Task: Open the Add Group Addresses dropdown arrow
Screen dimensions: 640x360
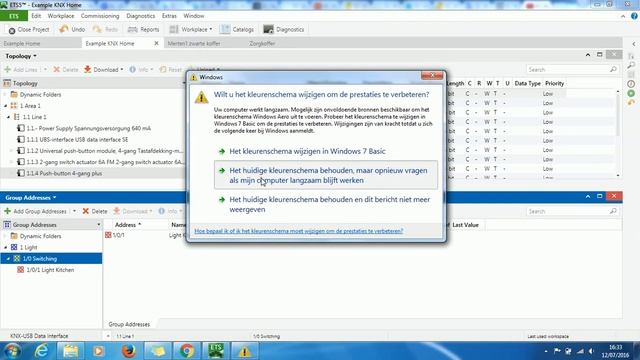Action: 74,211
